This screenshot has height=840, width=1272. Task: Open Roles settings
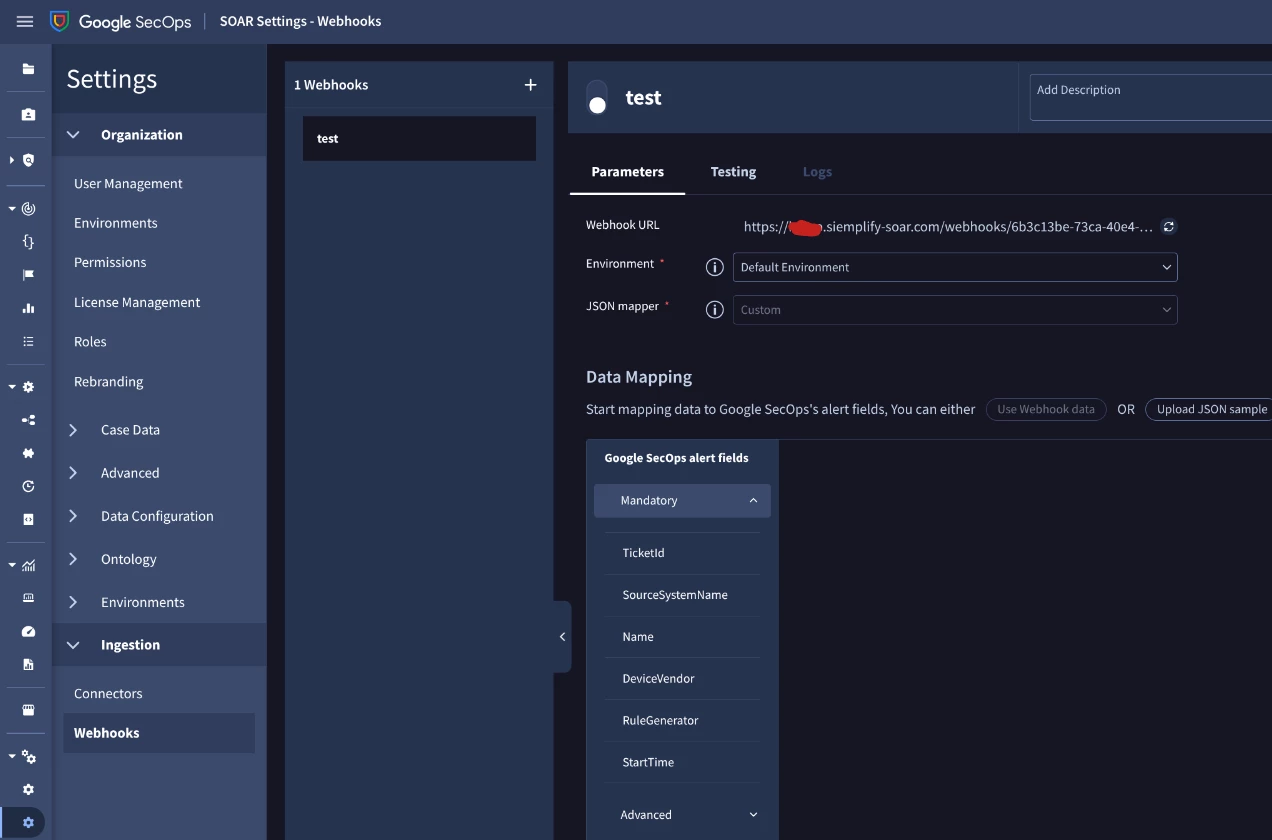[90, 341]
